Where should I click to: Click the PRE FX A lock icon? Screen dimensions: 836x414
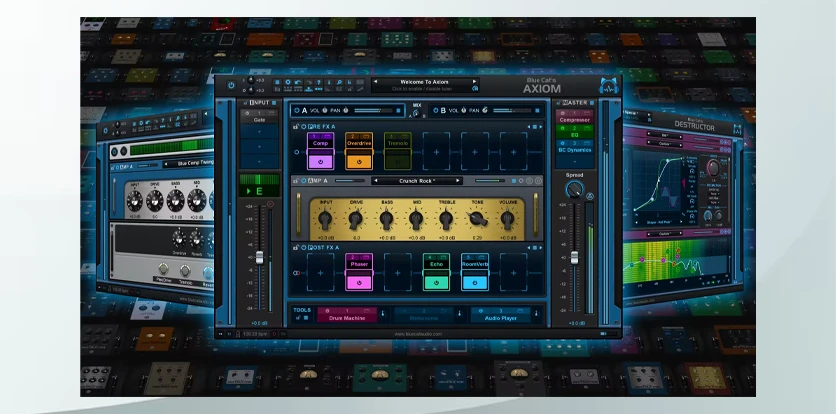295,126
